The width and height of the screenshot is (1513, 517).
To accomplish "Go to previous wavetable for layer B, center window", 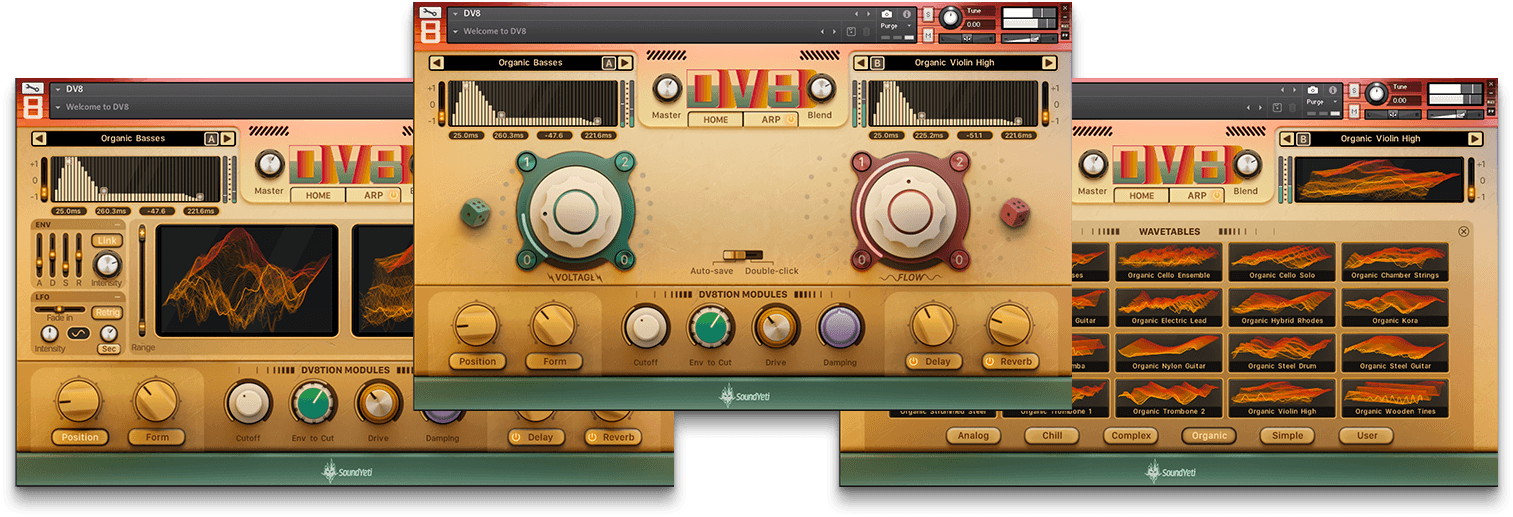I will click(861, 63).
